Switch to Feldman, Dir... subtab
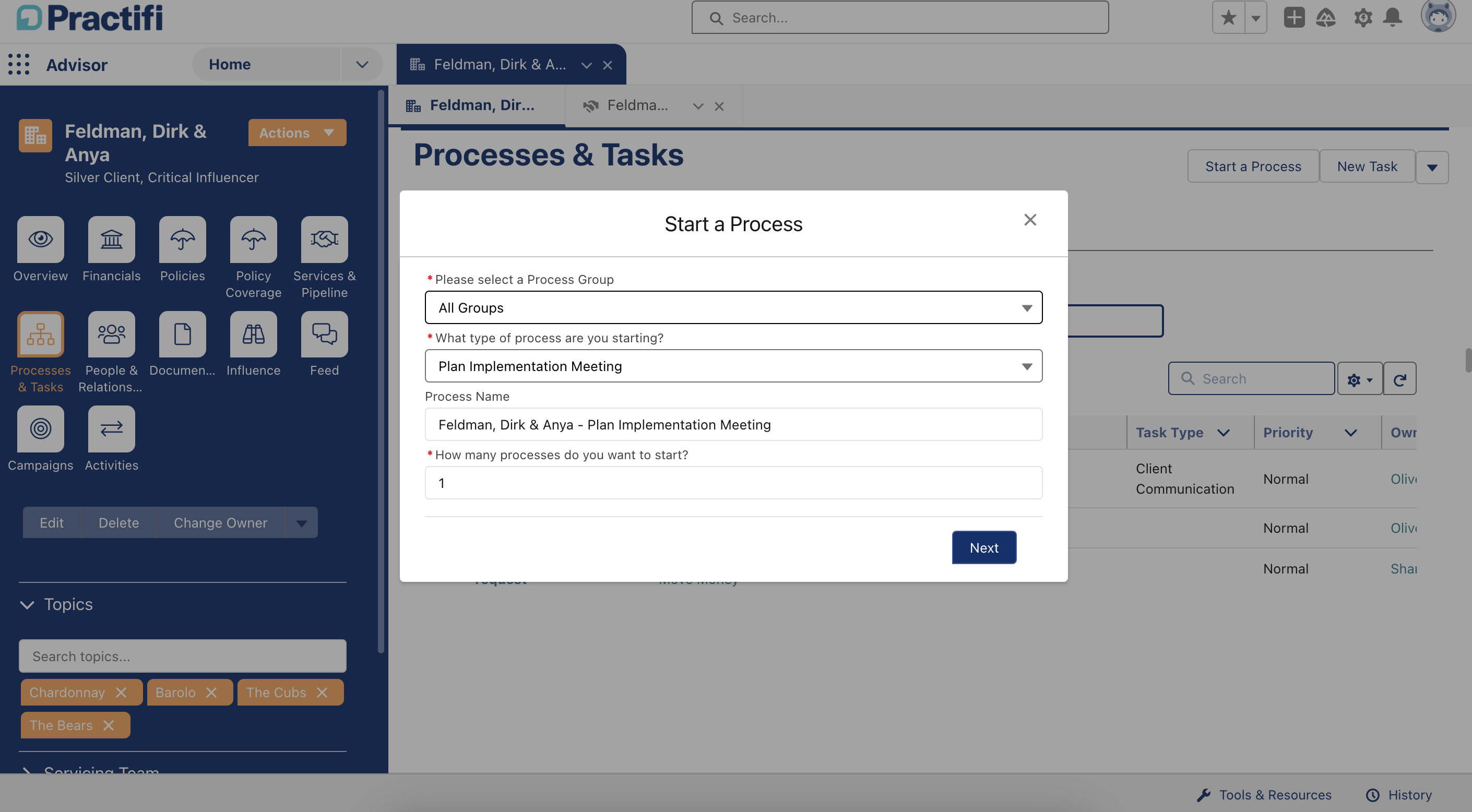 coord(477,106)
